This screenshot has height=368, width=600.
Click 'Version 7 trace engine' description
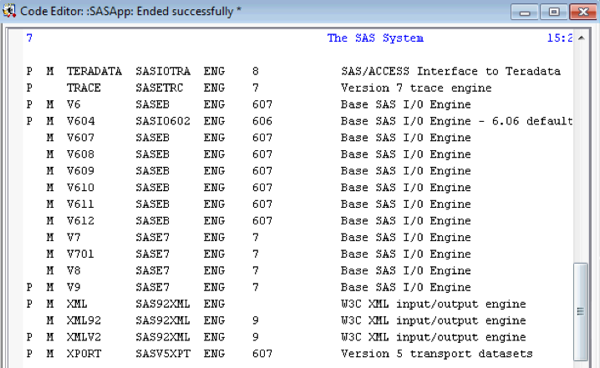pyautogui.click(x=416, y=88)
